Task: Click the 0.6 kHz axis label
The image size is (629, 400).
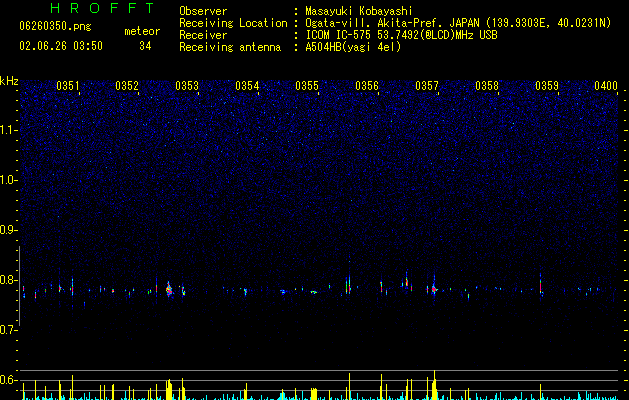Action: point(9,380)
